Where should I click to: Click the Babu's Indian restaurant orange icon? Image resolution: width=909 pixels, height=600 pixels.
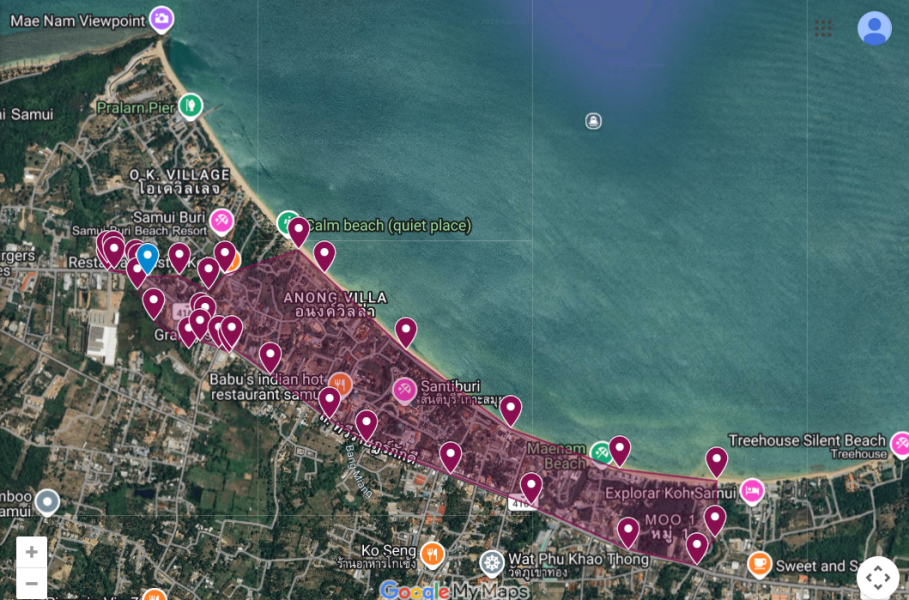341,385
